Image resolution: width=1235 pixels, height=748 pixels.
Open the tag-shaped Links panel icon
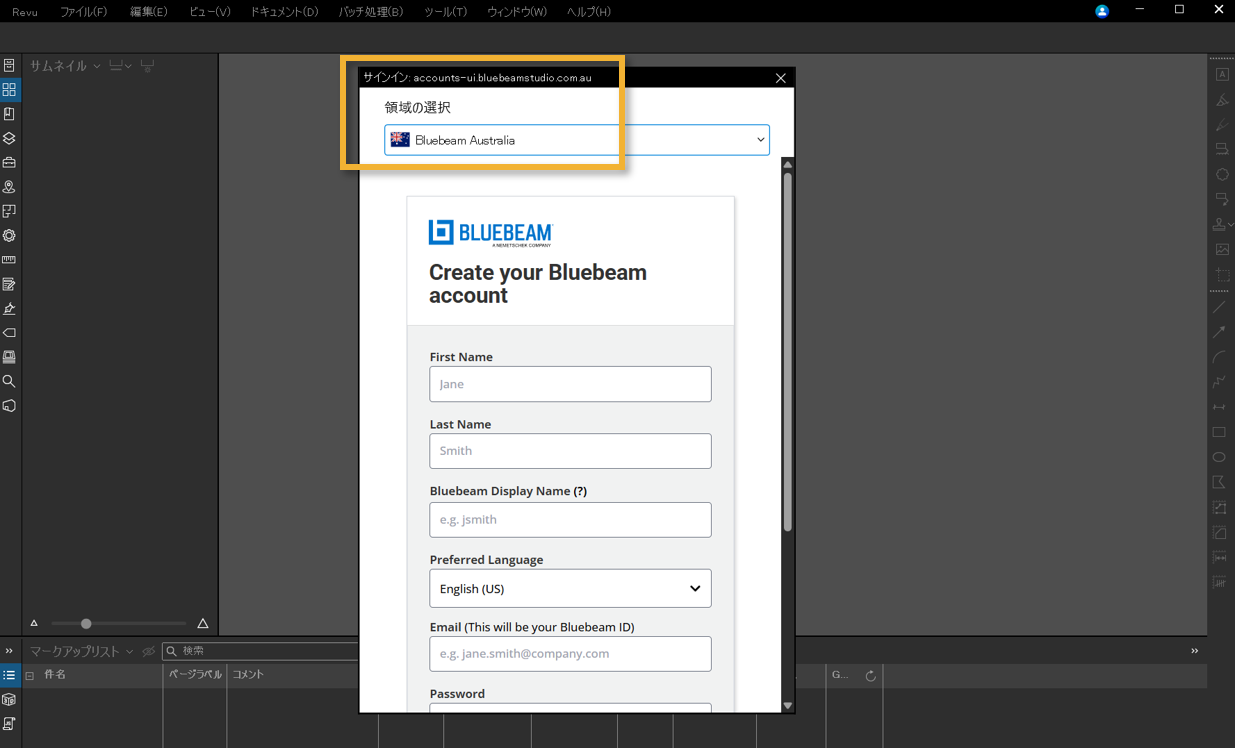[9, 333]
